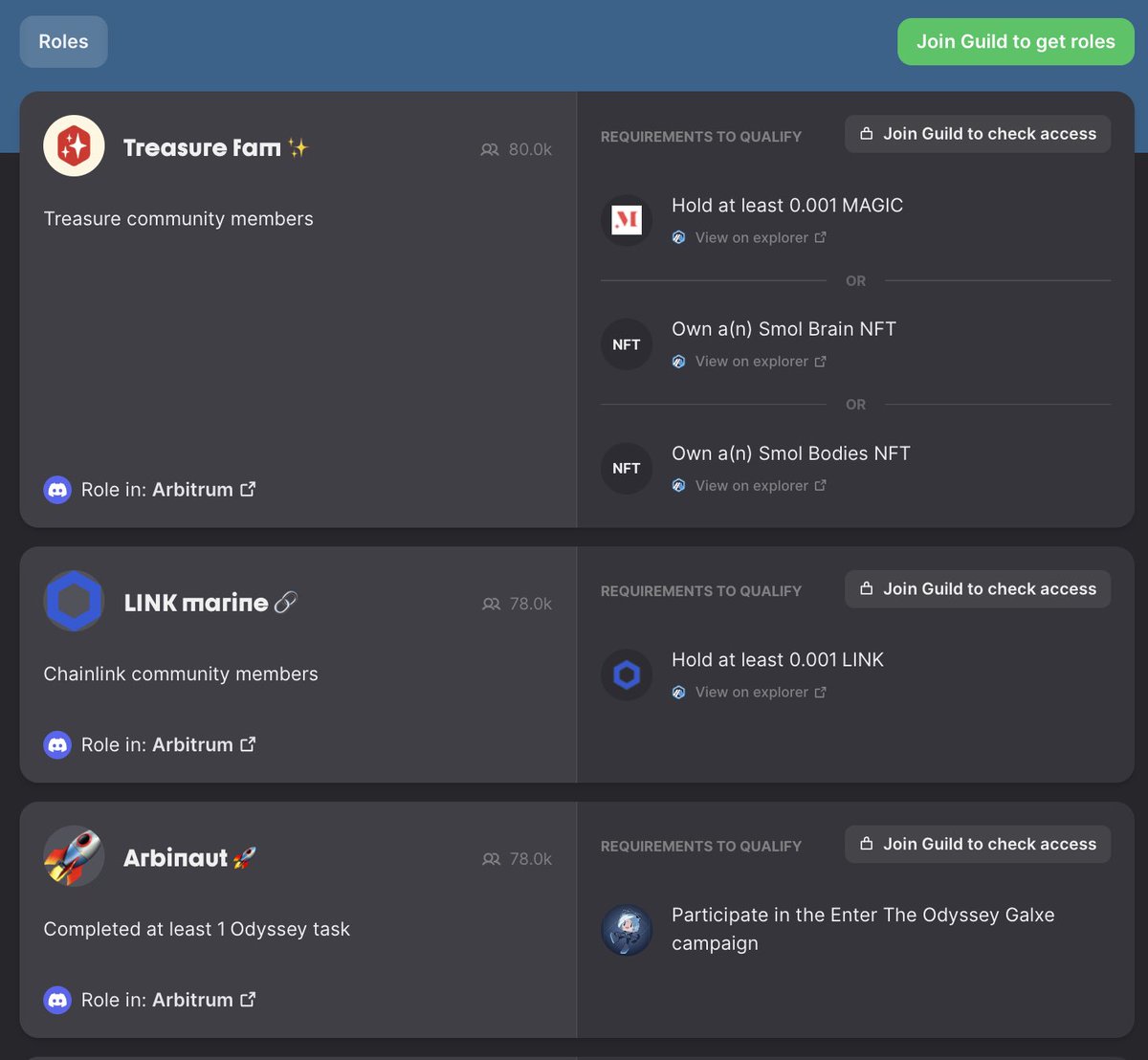Open View on explorer for MAGIC
The height and width of the screenshot is (1060, 1148).
pos(761,237)
